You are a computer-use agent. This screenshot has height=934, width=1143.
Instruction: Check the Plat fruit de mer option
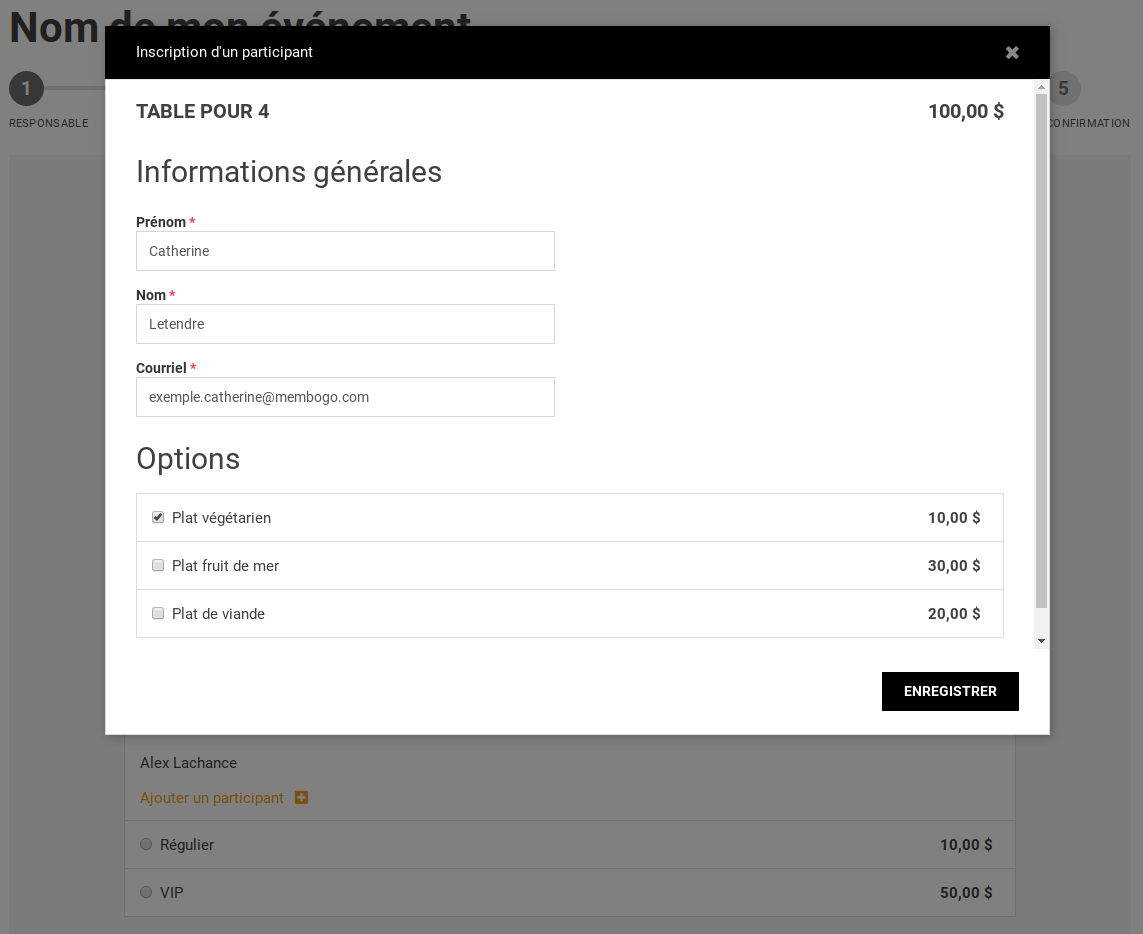coord(157,565)
